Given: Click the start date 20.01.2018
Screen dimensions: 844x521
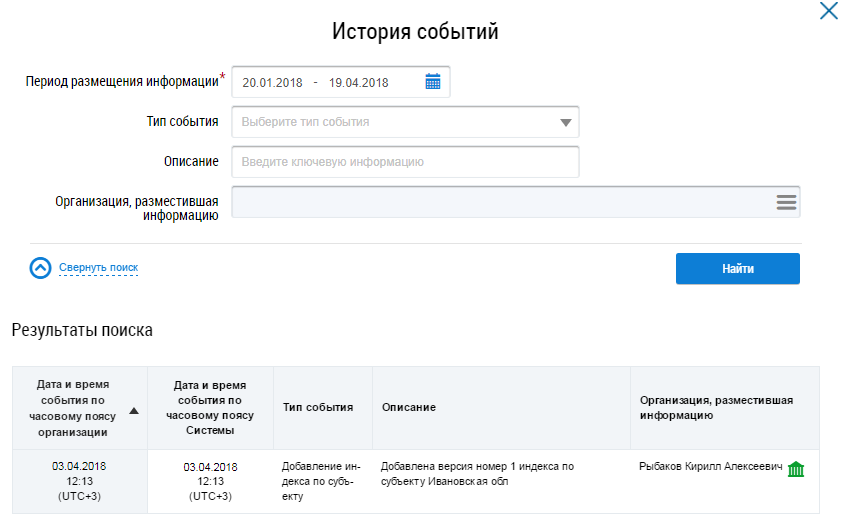Looking at the screenshot, I should [x=272, y=83].
